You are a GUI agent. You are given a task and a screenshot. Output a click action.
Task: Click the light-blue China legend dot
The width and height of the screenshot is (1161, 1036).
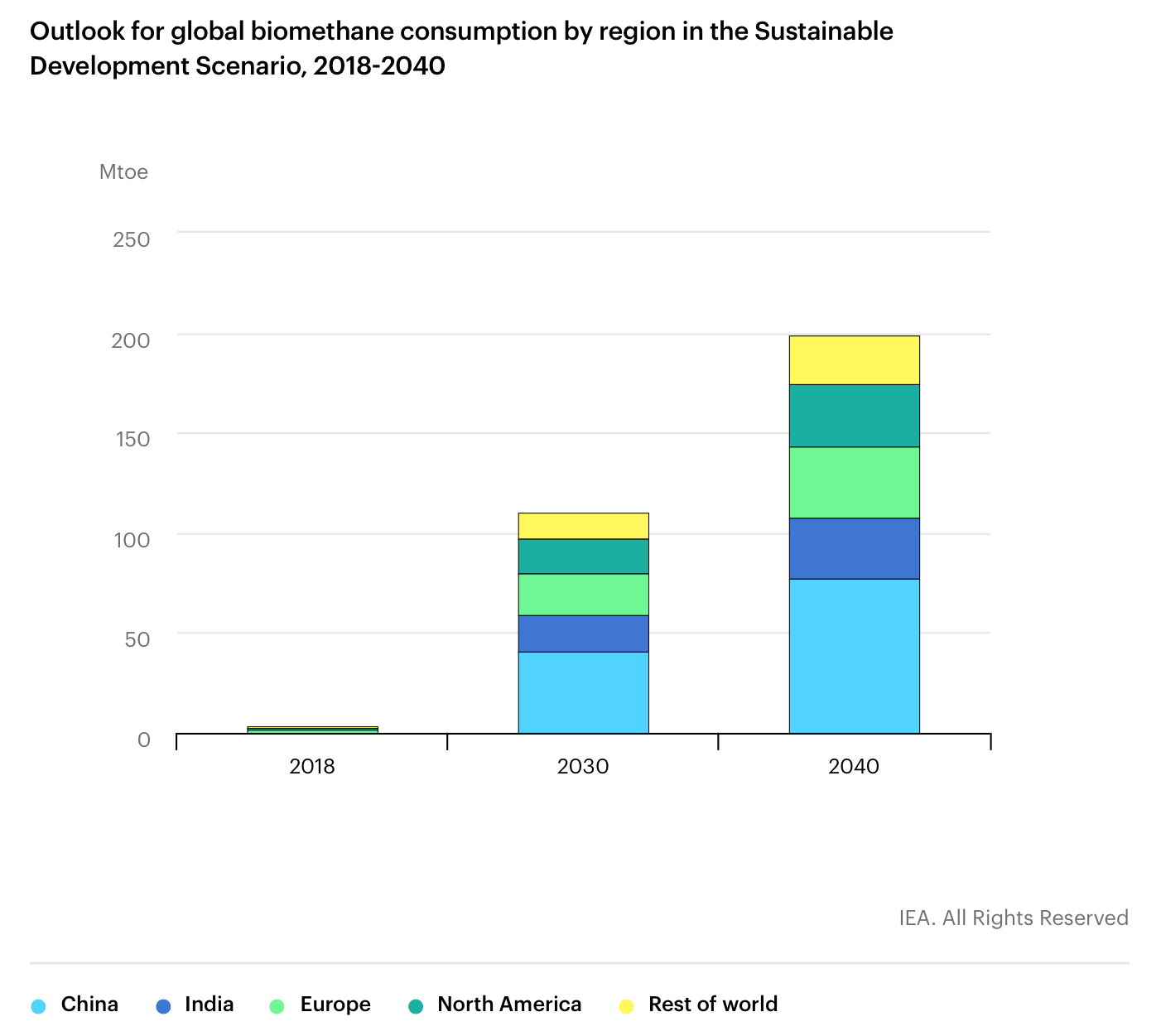pos(38,1006)
